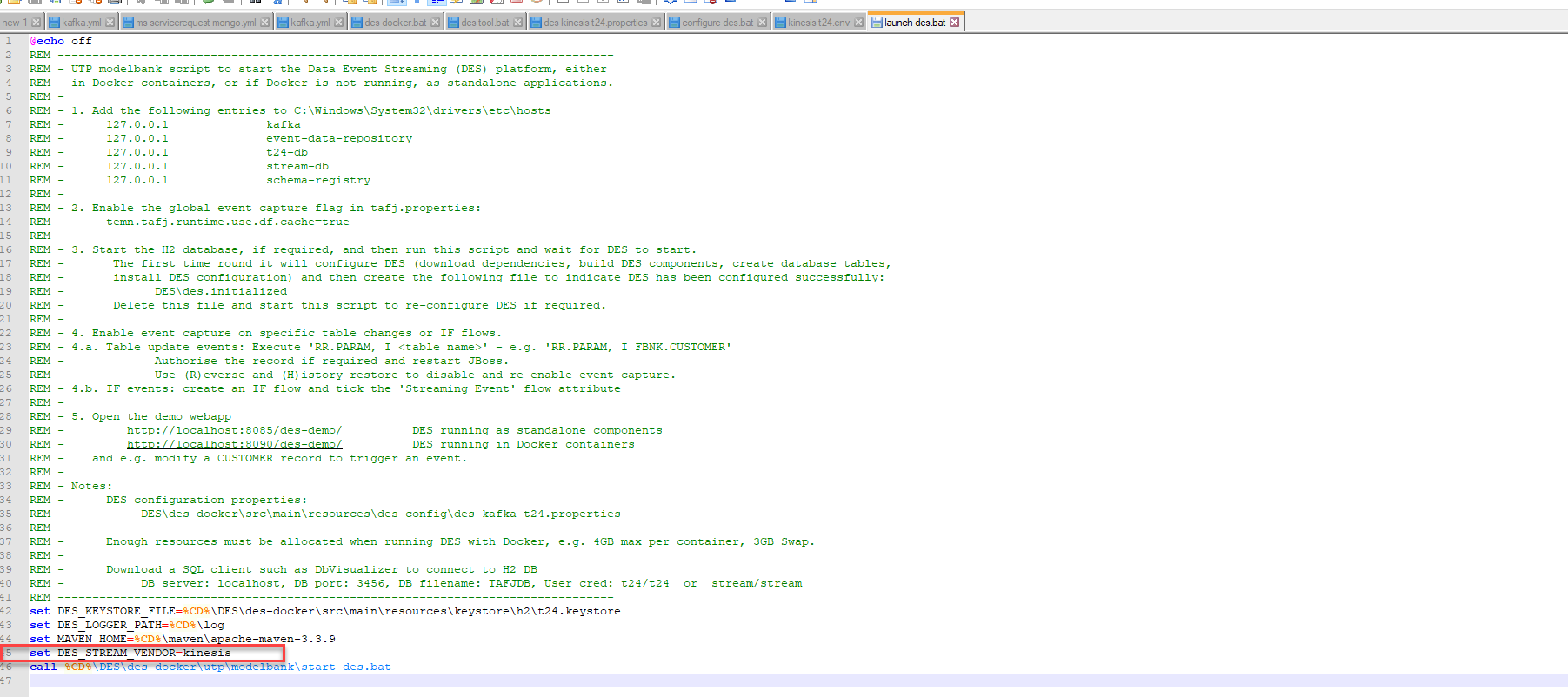Close the launch-des.bat tab

click(x=955, y=23)
